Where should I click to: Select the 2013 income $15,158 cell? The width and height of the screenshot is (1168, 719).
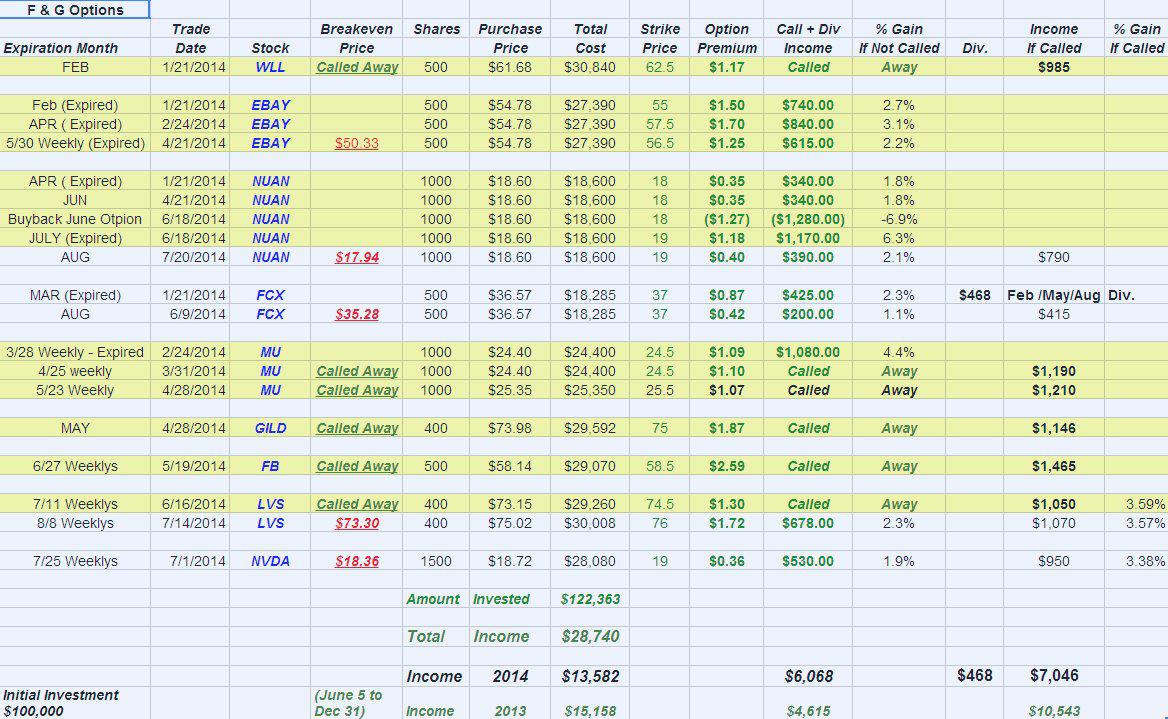click(x=591, y=711)
